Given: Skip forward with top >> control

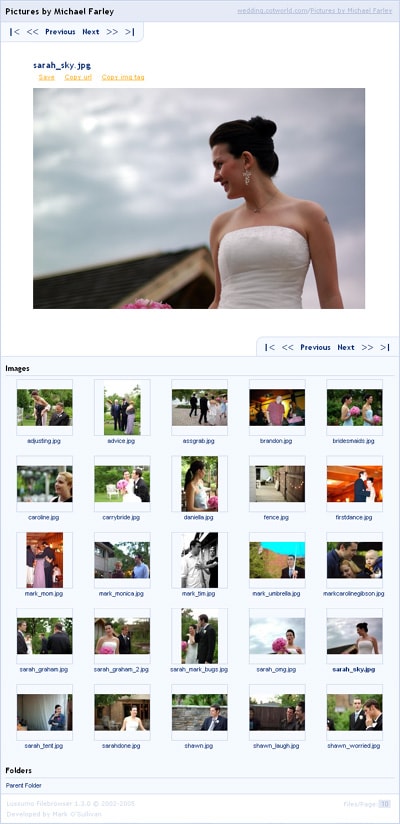Looking at the screenshot, I should (112, 32).
